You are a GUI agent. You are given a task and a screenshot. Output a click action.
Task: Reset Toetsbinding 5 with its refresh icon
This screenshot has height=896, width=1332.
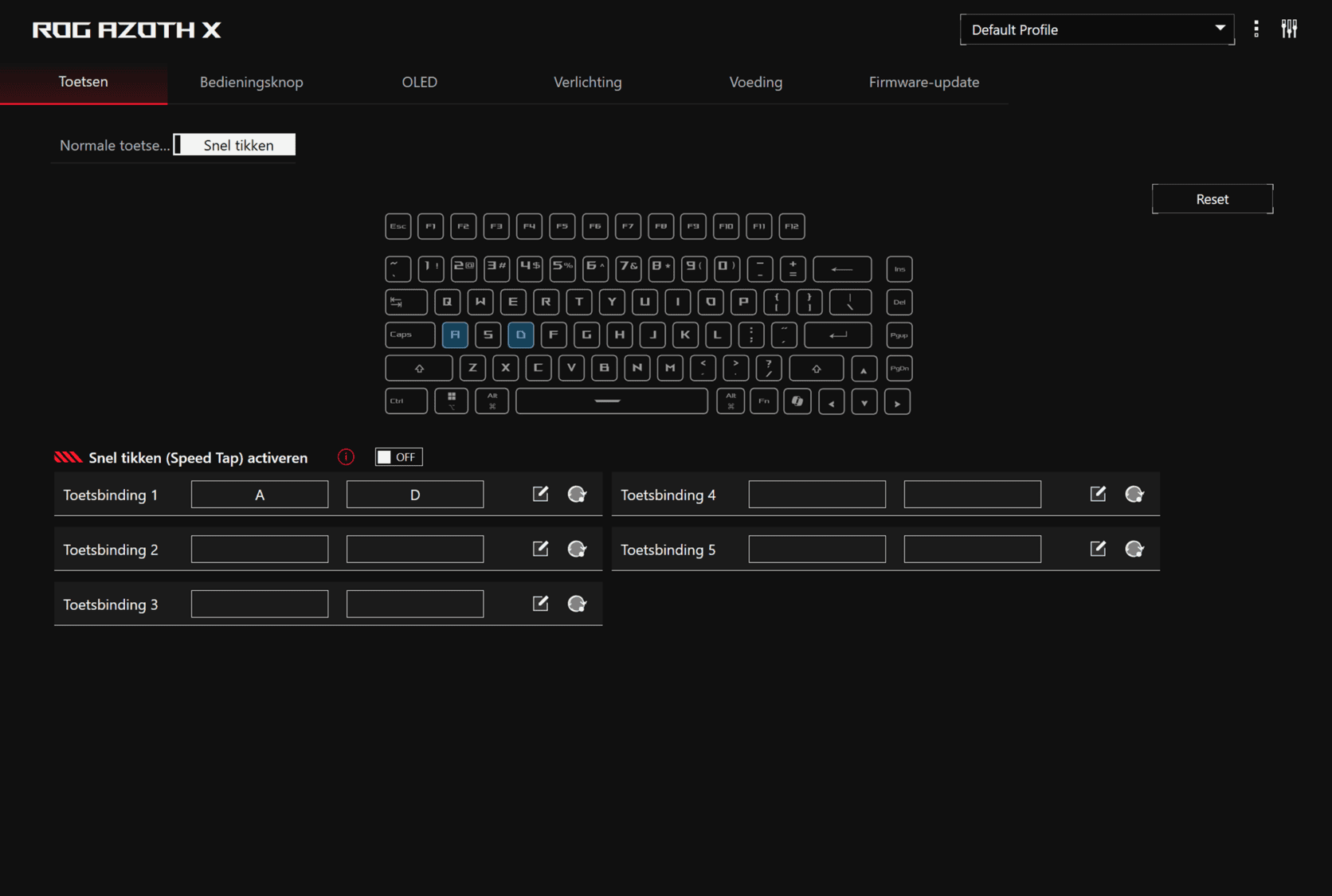[1134, 550]
